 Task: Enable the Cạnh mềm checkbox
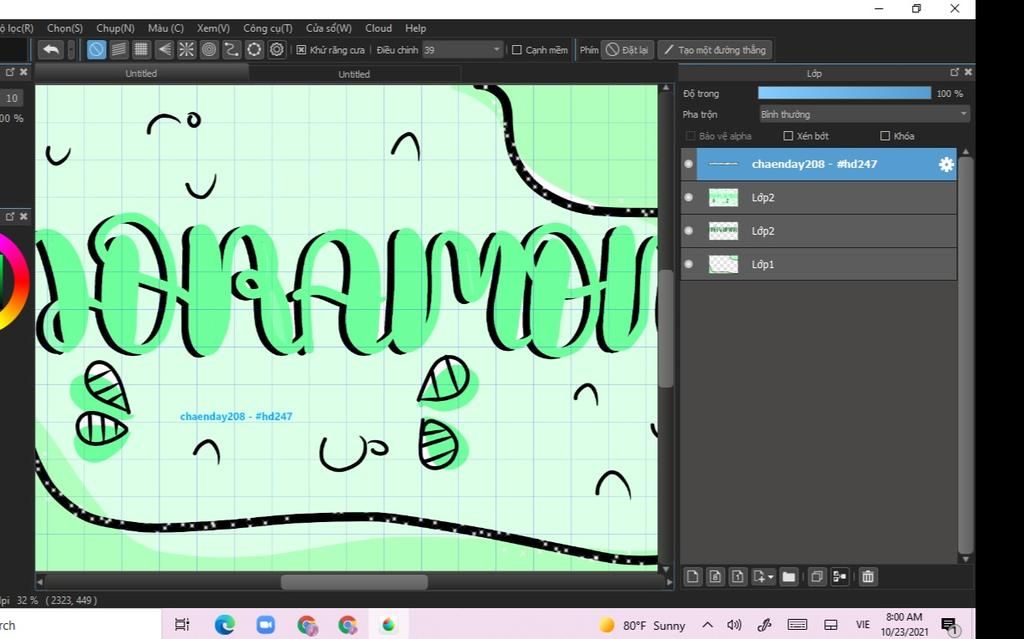(517, 50)
